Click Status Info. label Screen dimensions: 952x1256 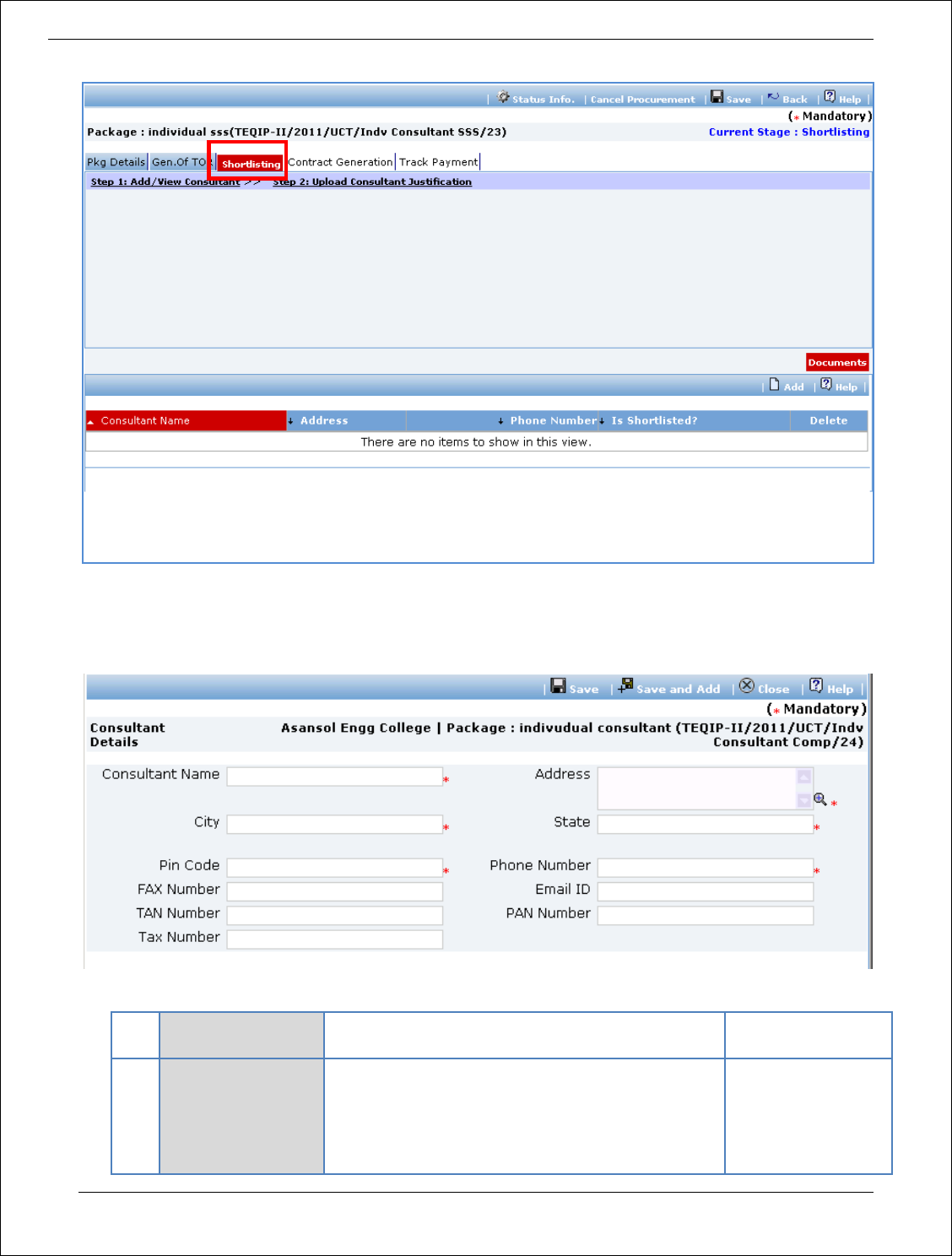point(543,100)
